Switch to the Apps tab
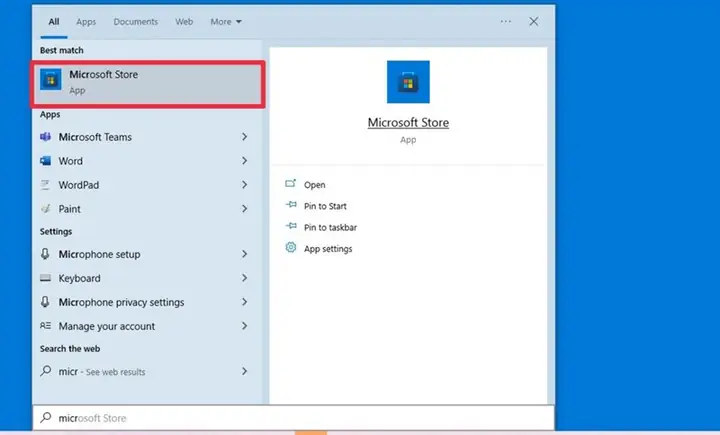This screenshot has height=435, width=720. tap(86, 22)
